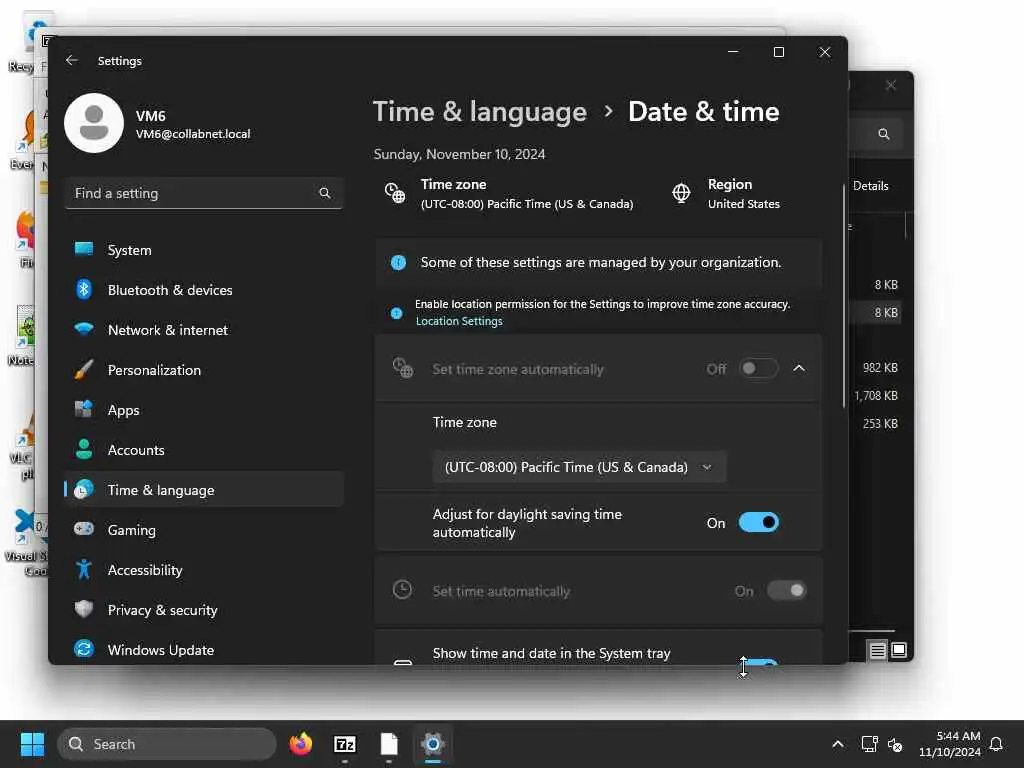Open the Windows Start menu

(x=32, y=744)
